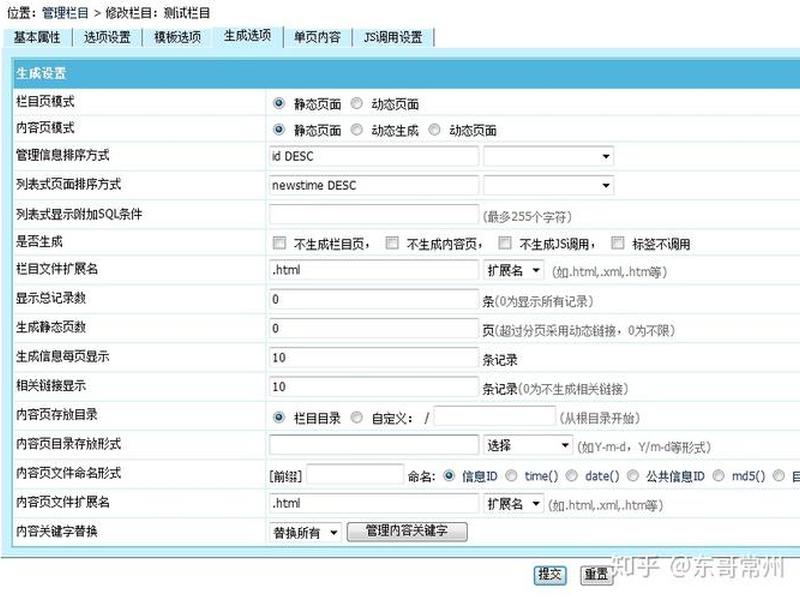Select 信息ID naming option
The image size is (800, 600).
point(449,476)
